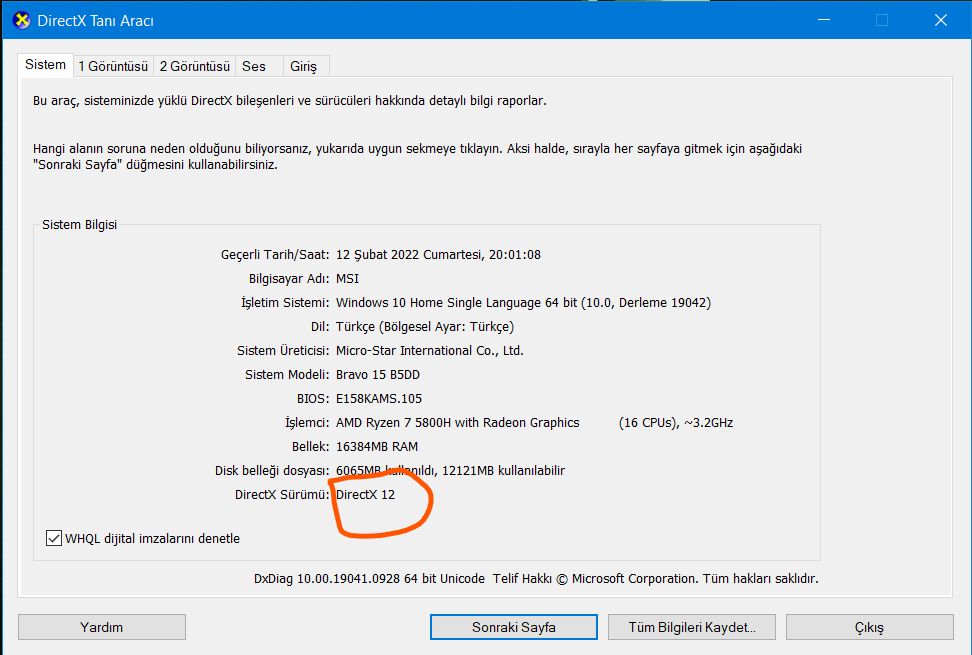Click the language value Türkçe (Bölgesel Ayar: Türkçe)

click(425, 327)
